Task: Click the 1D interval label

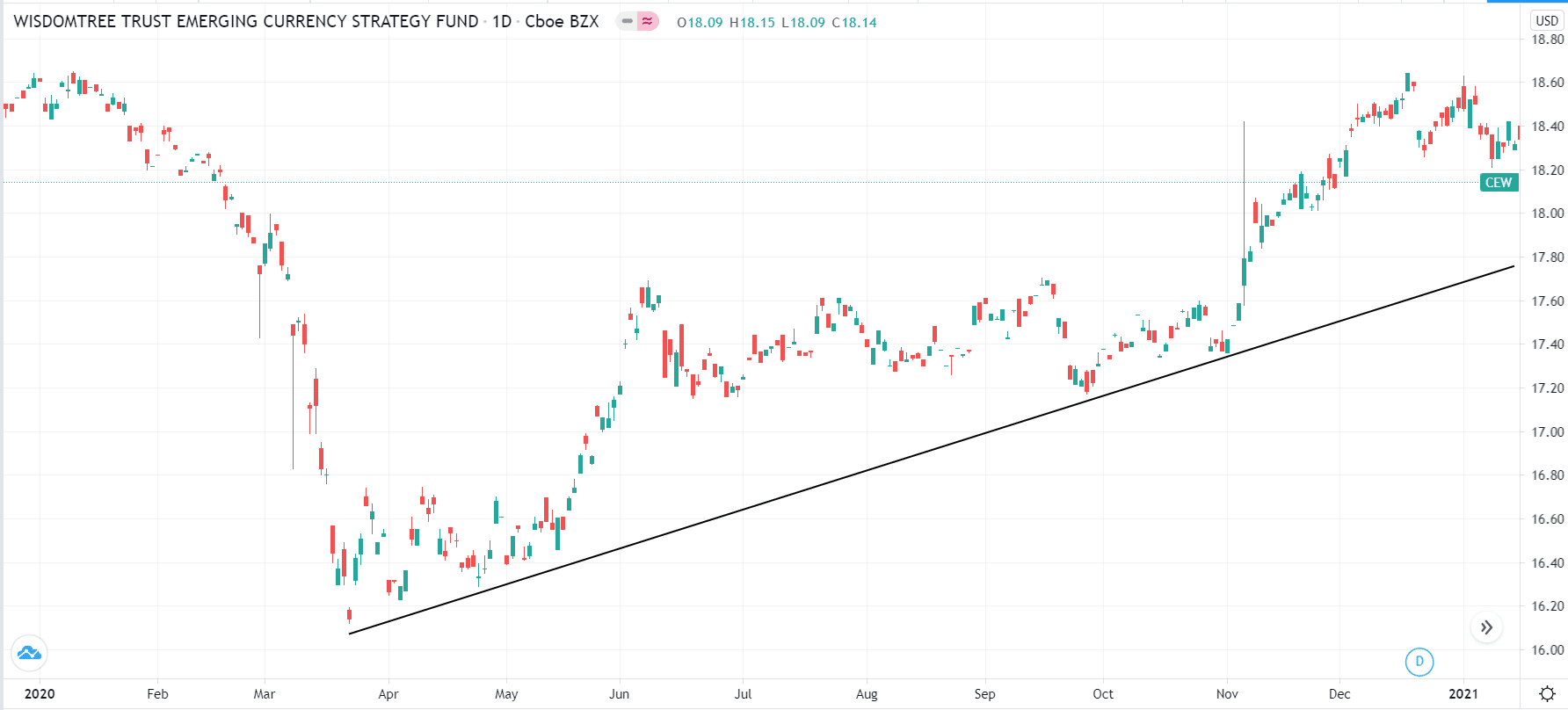Action: (502, 21)
